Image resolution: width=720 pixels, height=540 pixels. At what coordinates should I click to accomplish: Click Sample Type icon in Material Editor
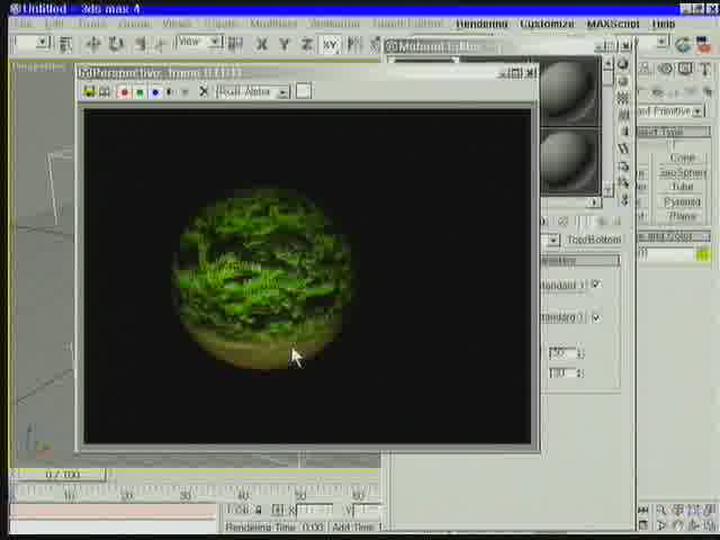pos(623,64)
